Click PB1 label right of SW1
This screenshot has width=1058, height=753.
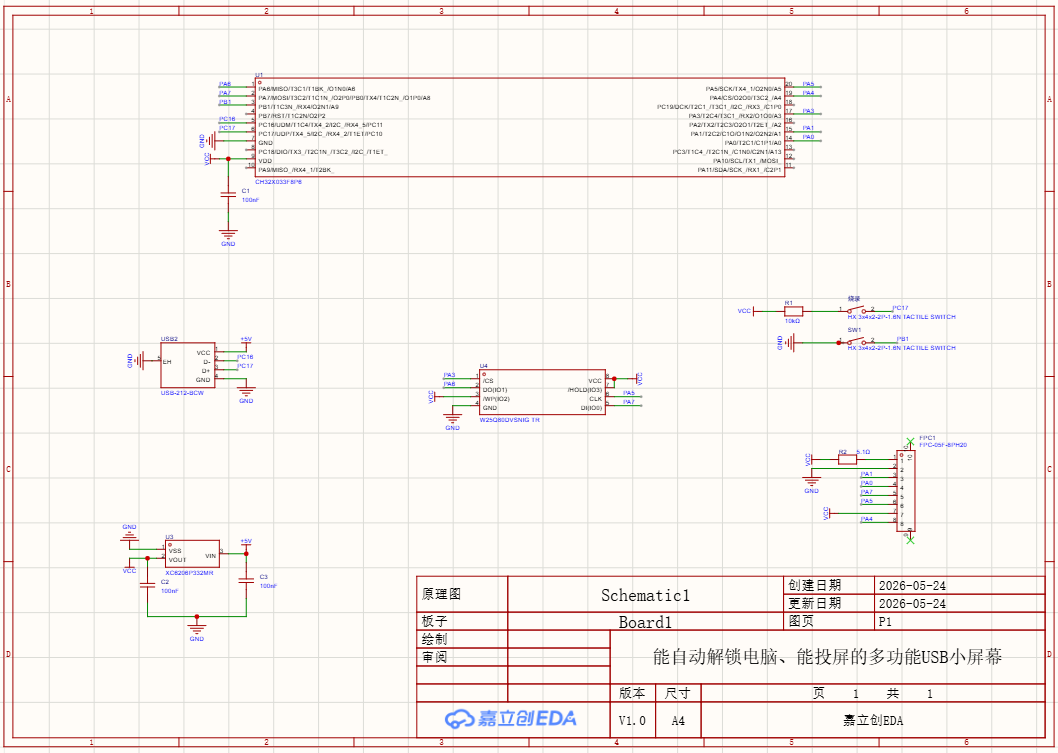[x=903, y=339]
